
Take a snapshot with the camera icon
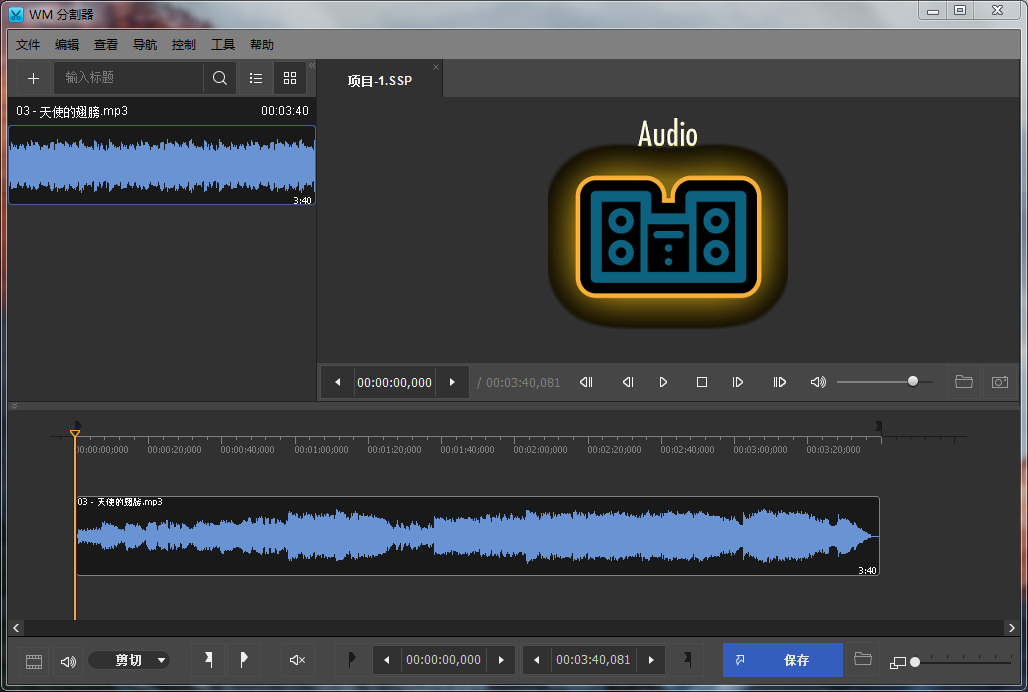click(999, 382)
